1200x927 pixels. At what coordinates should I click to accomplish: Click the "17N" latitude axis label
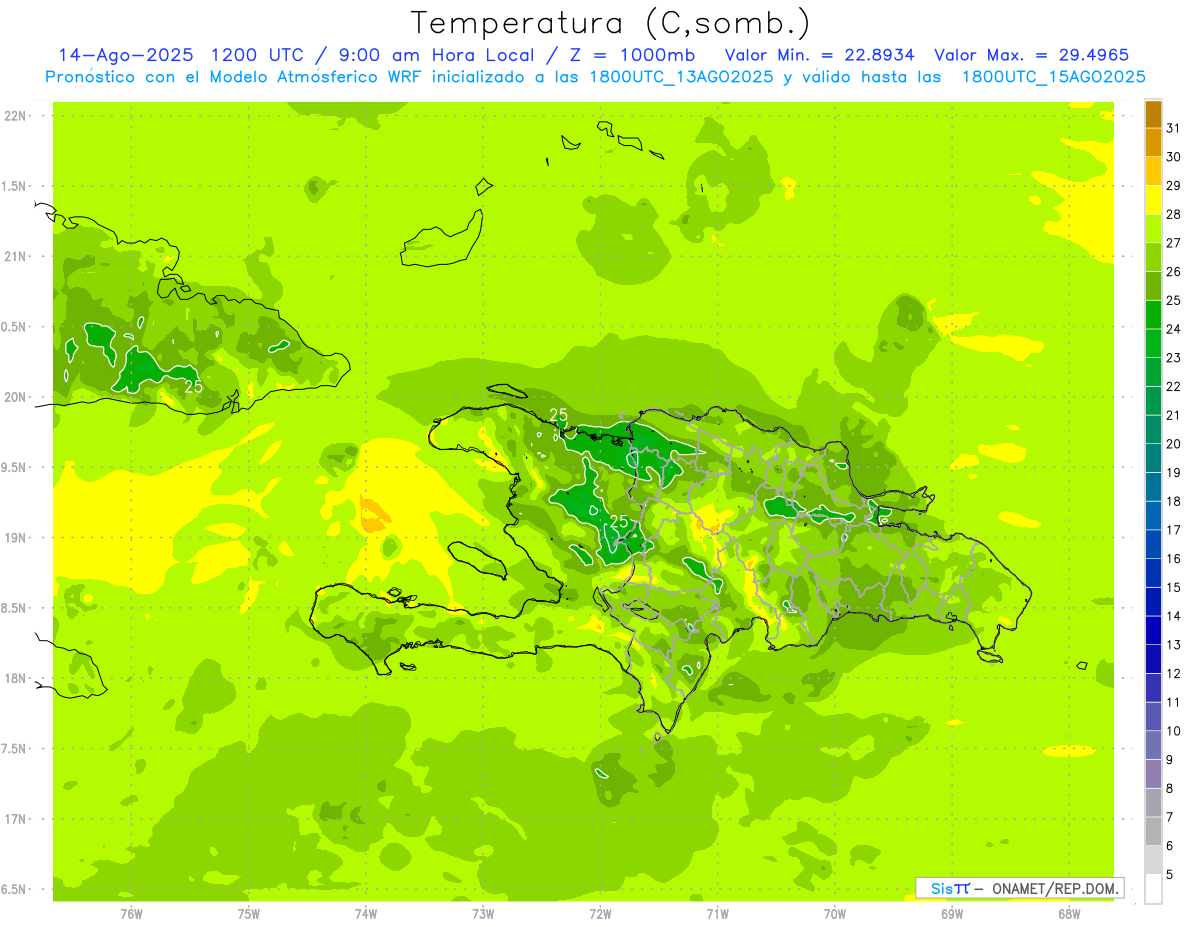(x=17, y=819)
